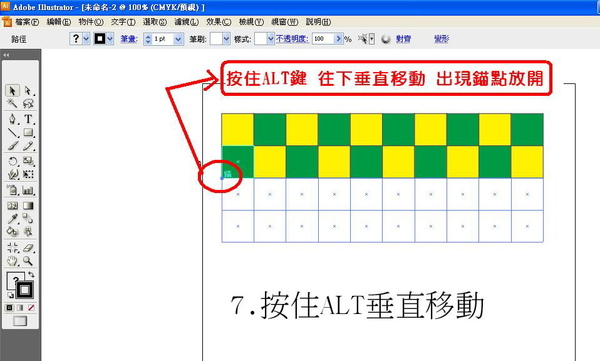Toggle Gradient mode button below swatches
600x361 pixels.
click(x=20, y=307)
